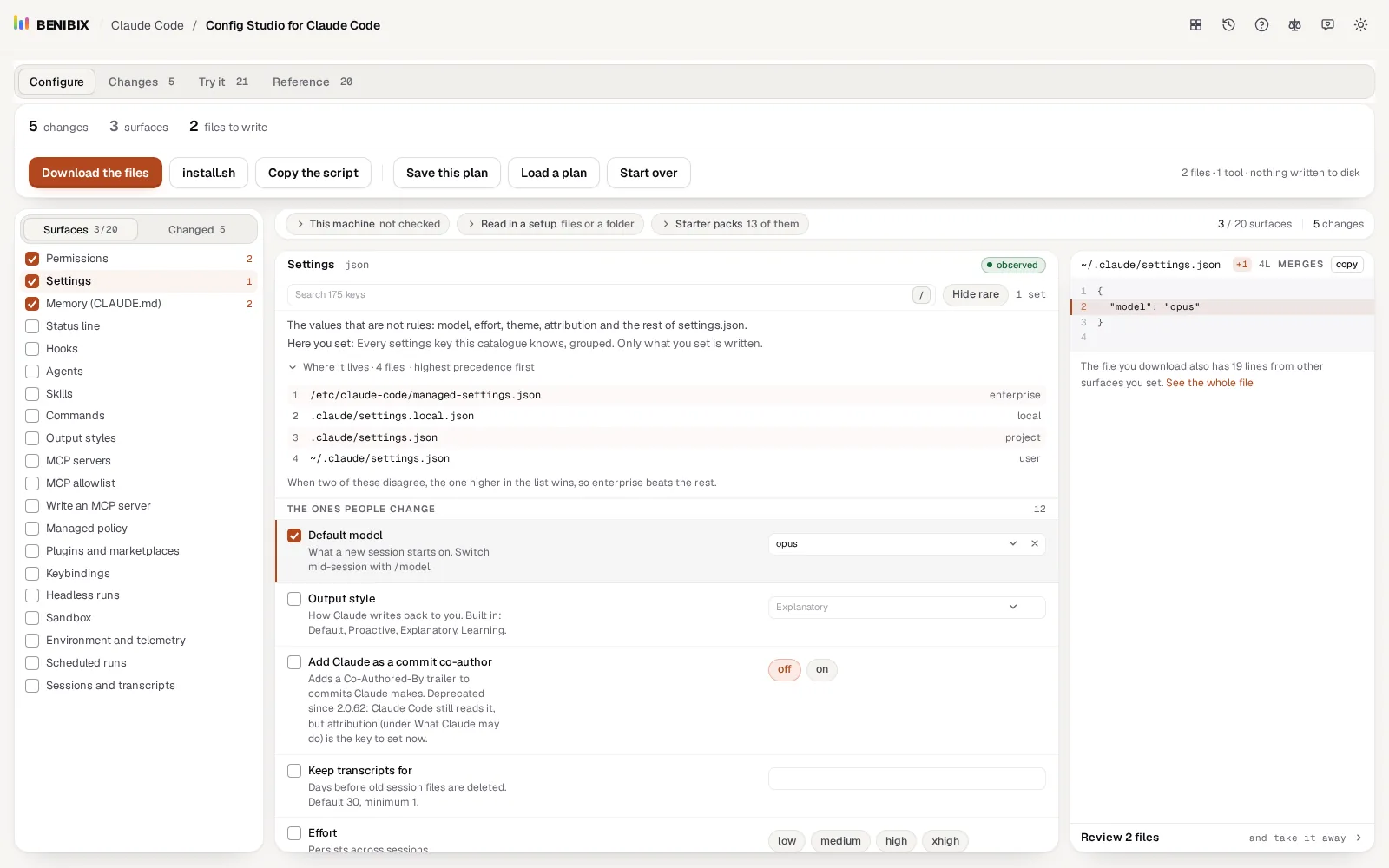
Task: Toggle the light theme sun icon
Action: point(1360,25)
